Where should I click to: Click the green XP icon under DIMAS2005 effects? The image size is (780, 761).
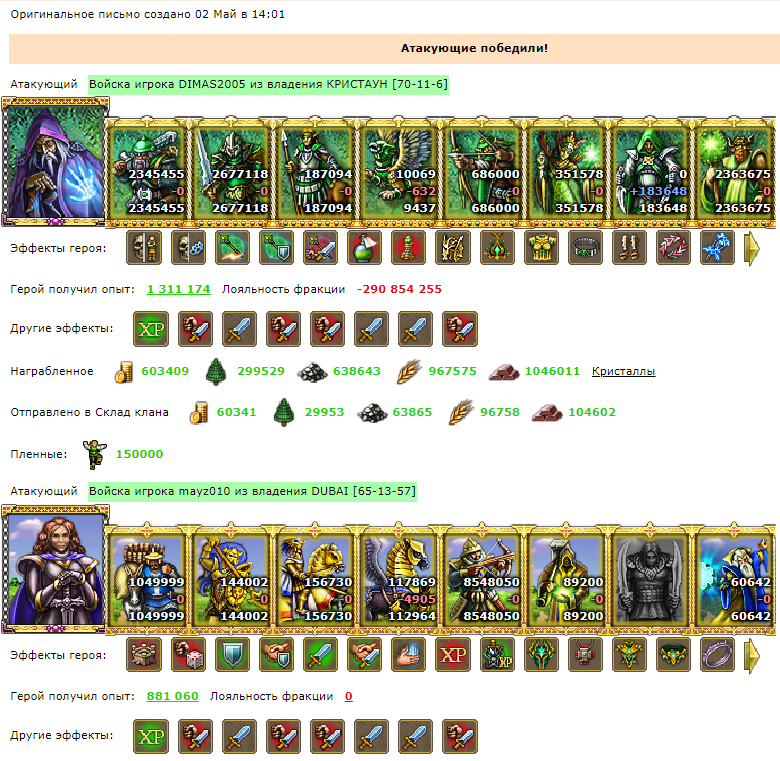tap(151, 329)
